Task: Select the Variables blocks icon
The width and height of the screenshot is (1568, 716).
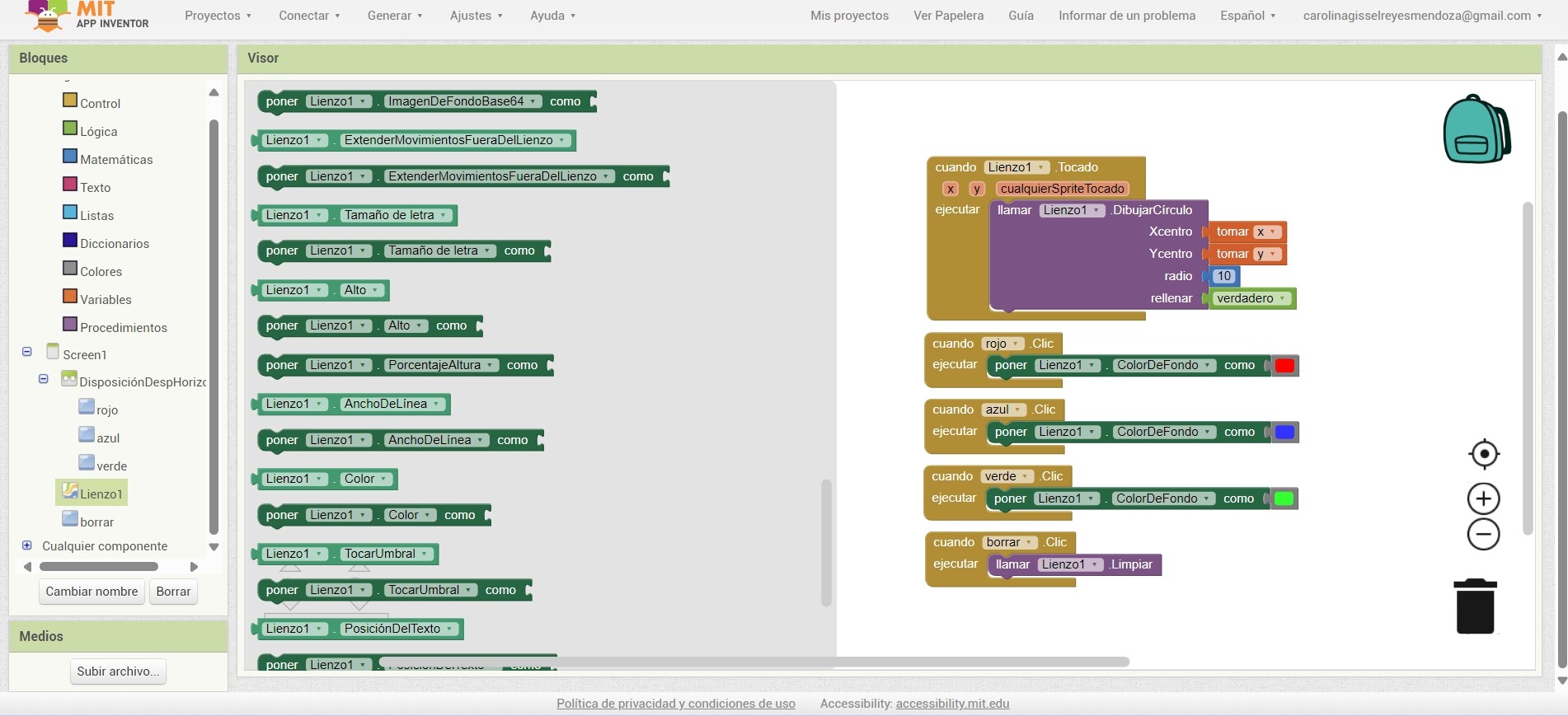Action: pyautogui.click(x=70, y=296)
